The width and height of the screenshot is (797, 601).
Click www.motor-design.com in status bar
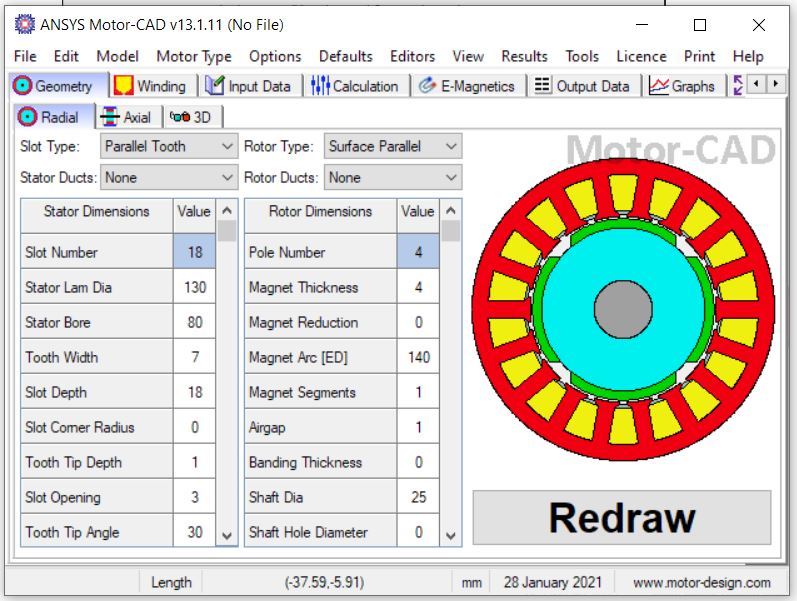(701, 582)
